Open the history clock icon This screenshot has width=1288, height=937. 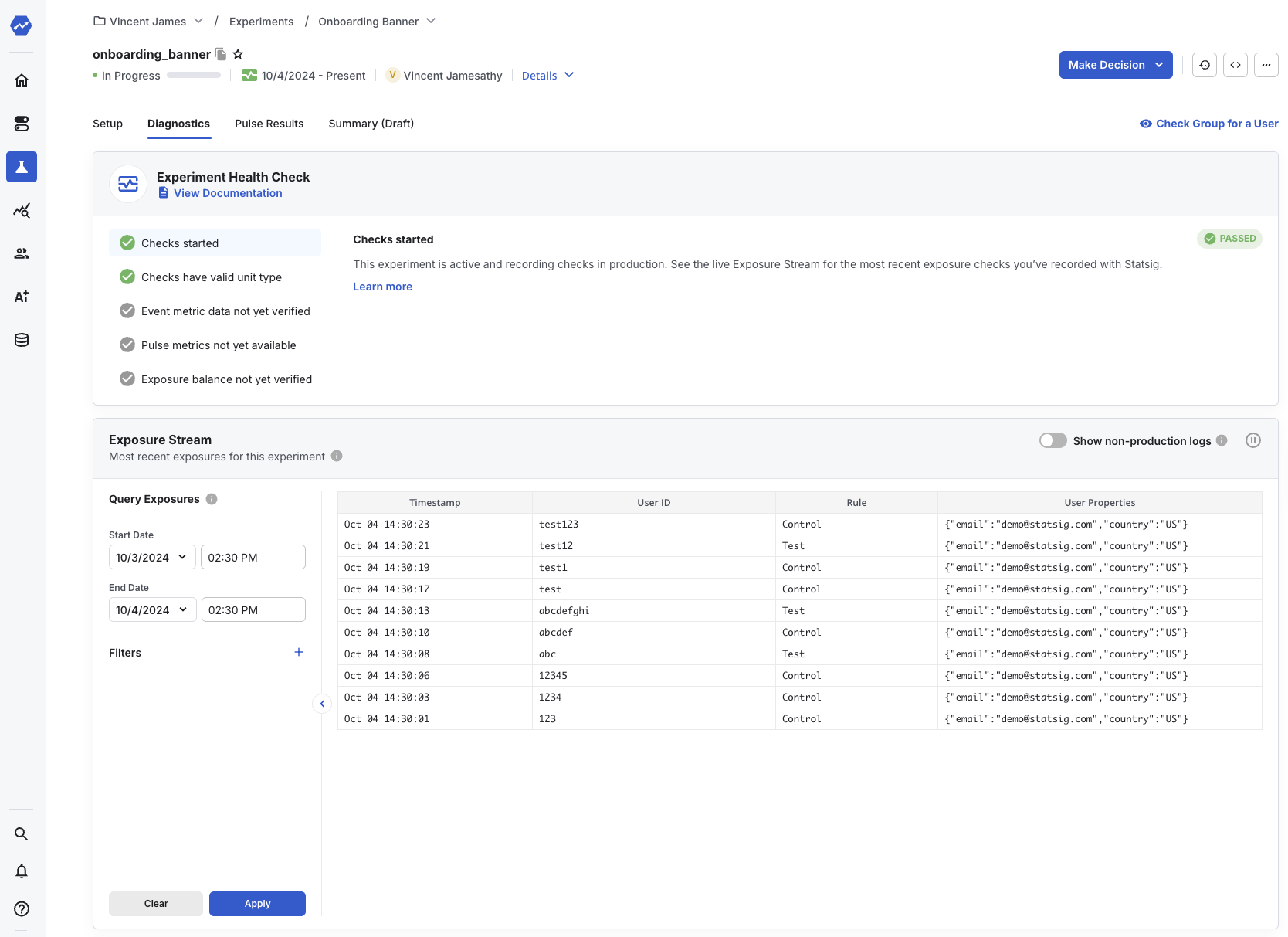click(x=1205, y=65)
